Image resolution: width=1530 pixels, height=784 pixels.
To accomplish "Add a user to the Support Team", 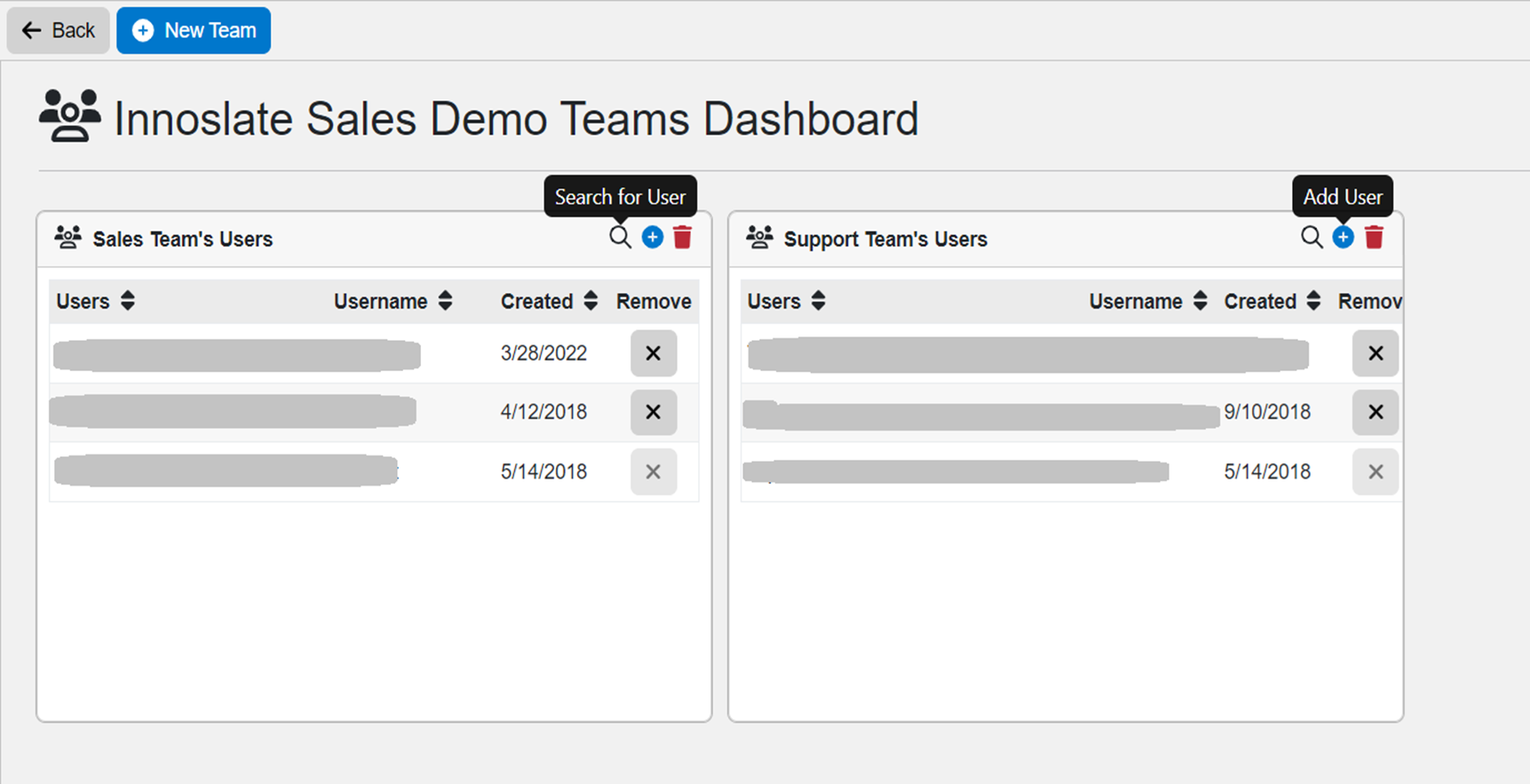I will [x=1344, y=238].
